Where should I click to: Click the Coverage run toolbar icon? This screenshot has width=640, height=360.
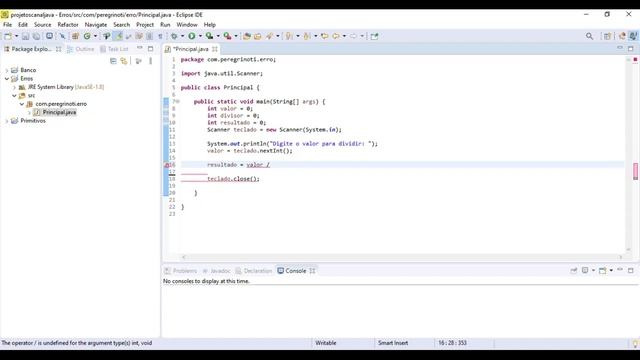209,36
